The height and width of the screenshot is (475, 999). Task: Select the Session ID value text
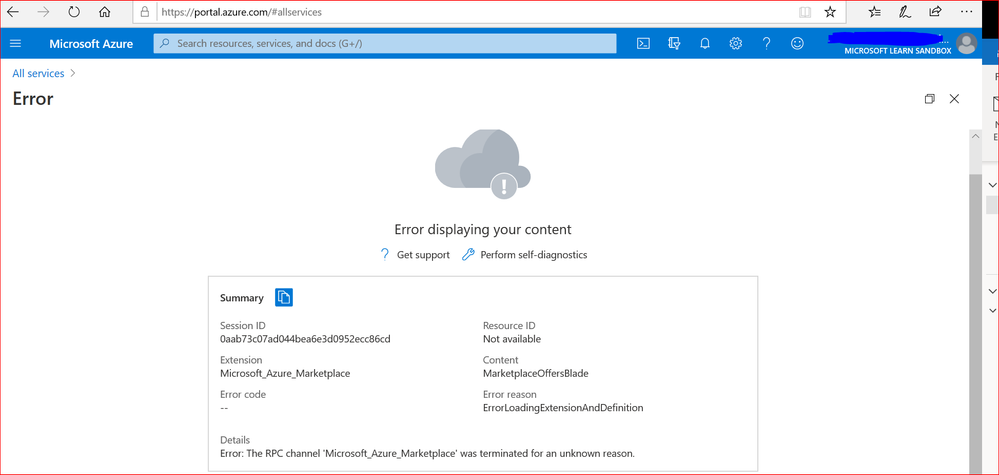pyautogui.click(x=305, y=339)
